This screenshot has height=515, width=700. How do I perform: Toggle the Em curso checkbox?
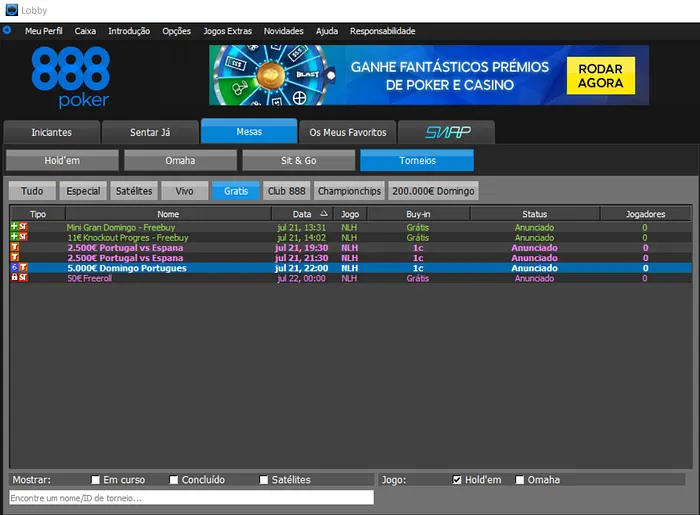tap(95, 480)
